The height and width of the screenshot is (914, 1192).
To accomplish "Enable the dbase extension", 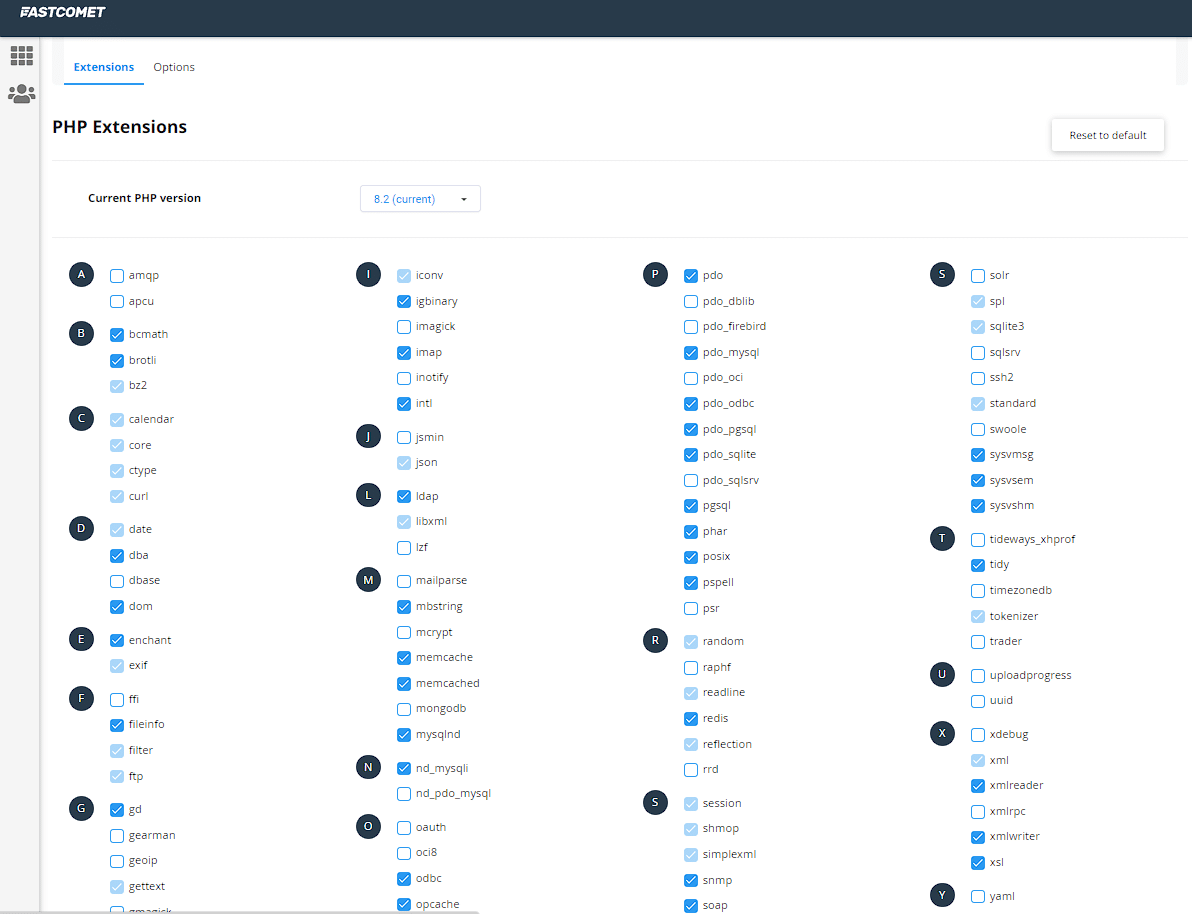I will coord(117,581).
